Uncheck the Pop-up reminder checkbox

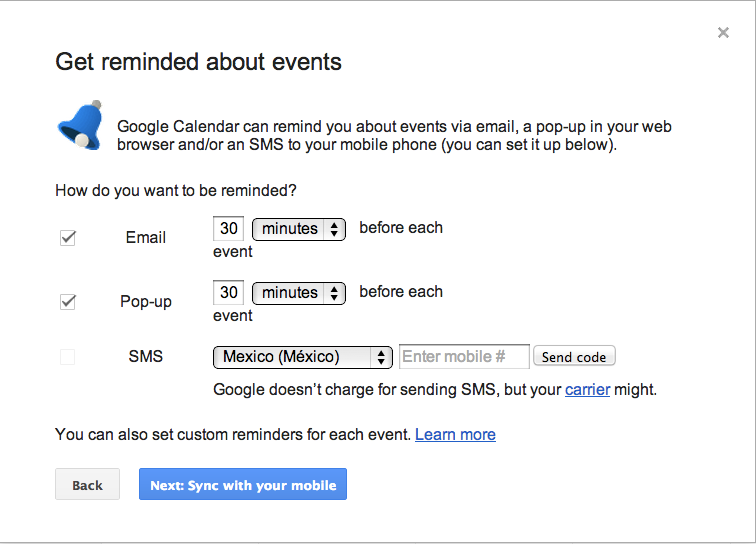68,301
